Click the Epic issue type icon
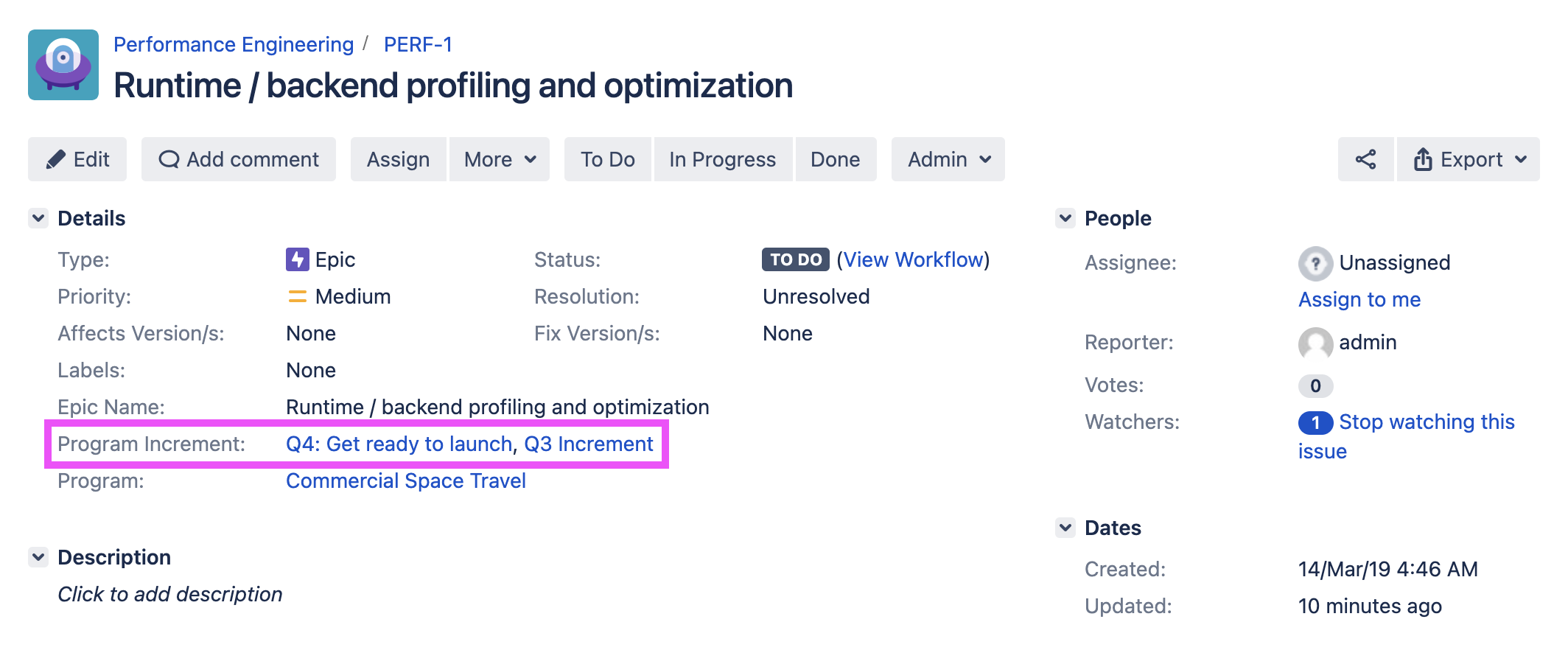The width and height of the screenshot is (1568, 650). coord(297,259)
